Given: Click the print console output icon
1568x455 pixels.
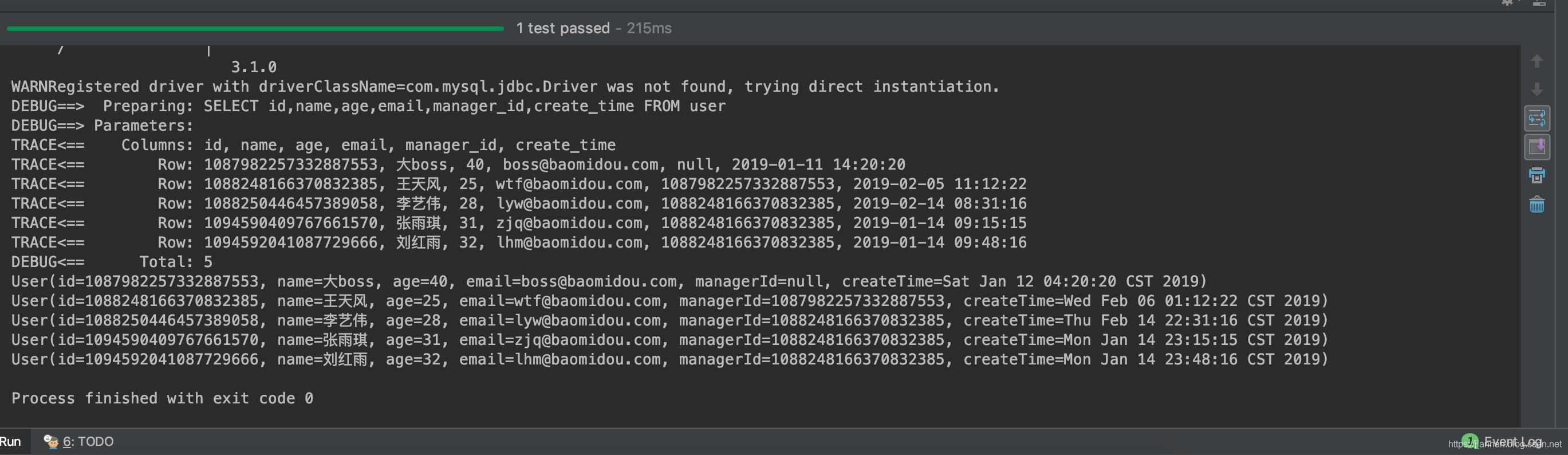Looking at the screenshot, I should (1537, 175).
